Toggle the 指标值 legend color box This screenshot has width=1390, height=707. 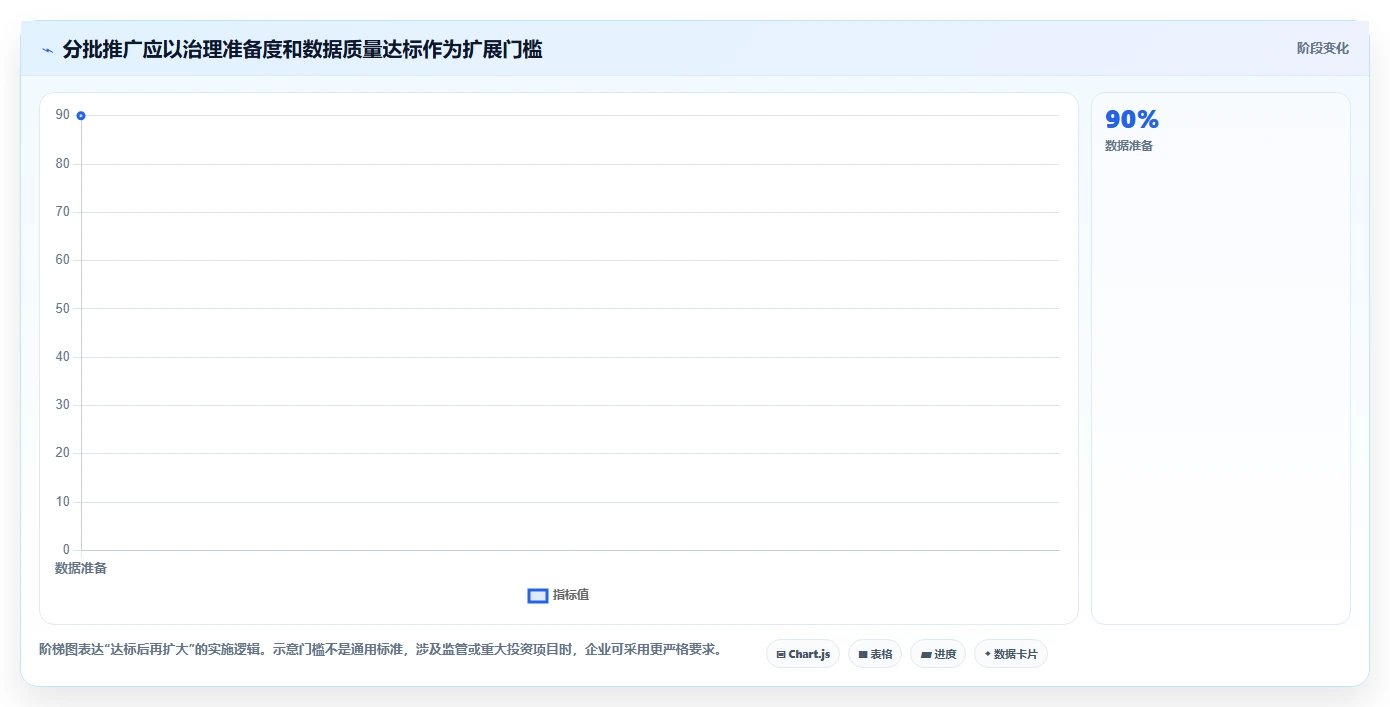click(538, 596)
